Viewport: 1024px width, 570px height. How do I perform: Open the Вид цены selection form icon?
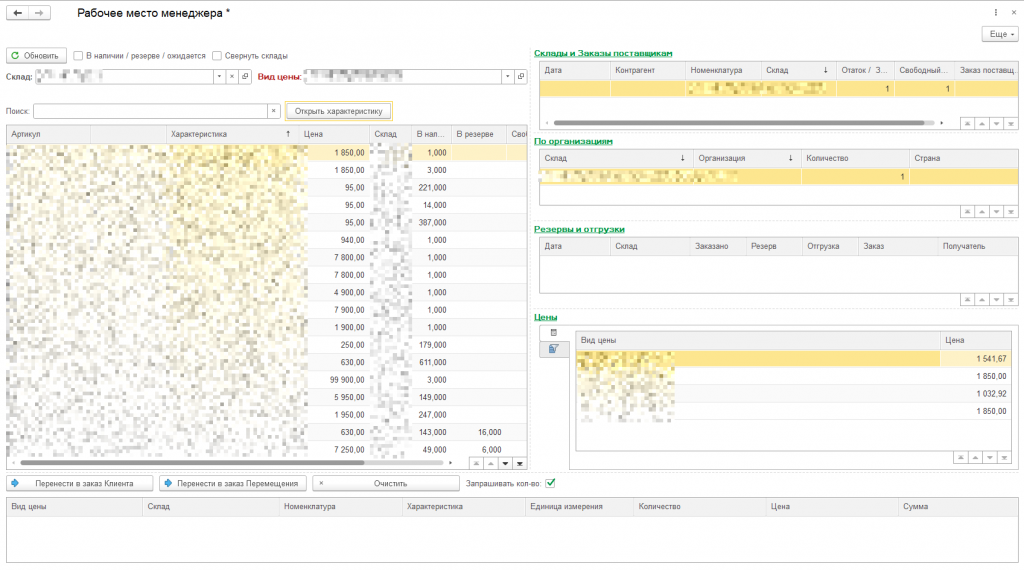tap(521, 76)
